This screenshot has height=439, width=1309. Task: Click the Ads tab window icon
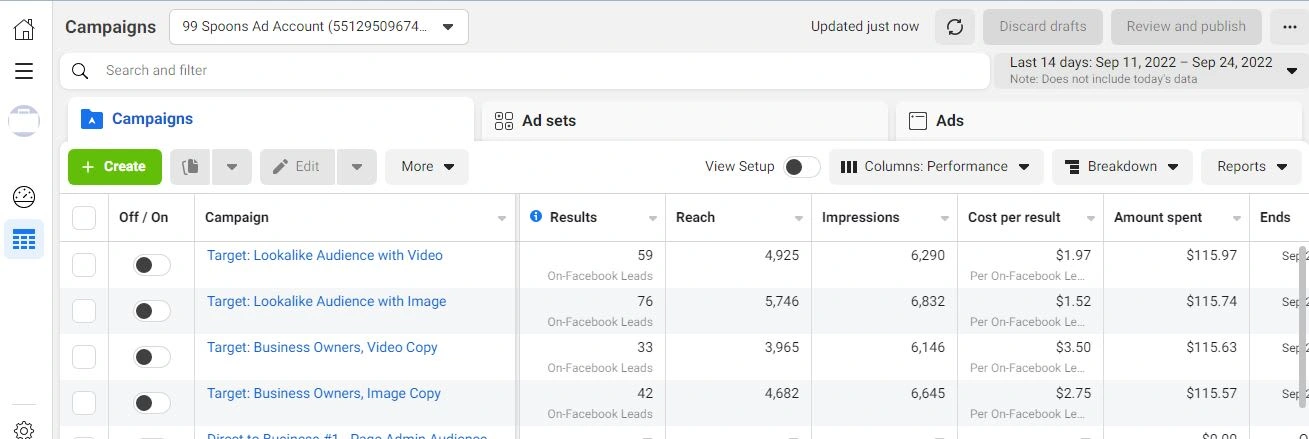[x=918, y=121]
